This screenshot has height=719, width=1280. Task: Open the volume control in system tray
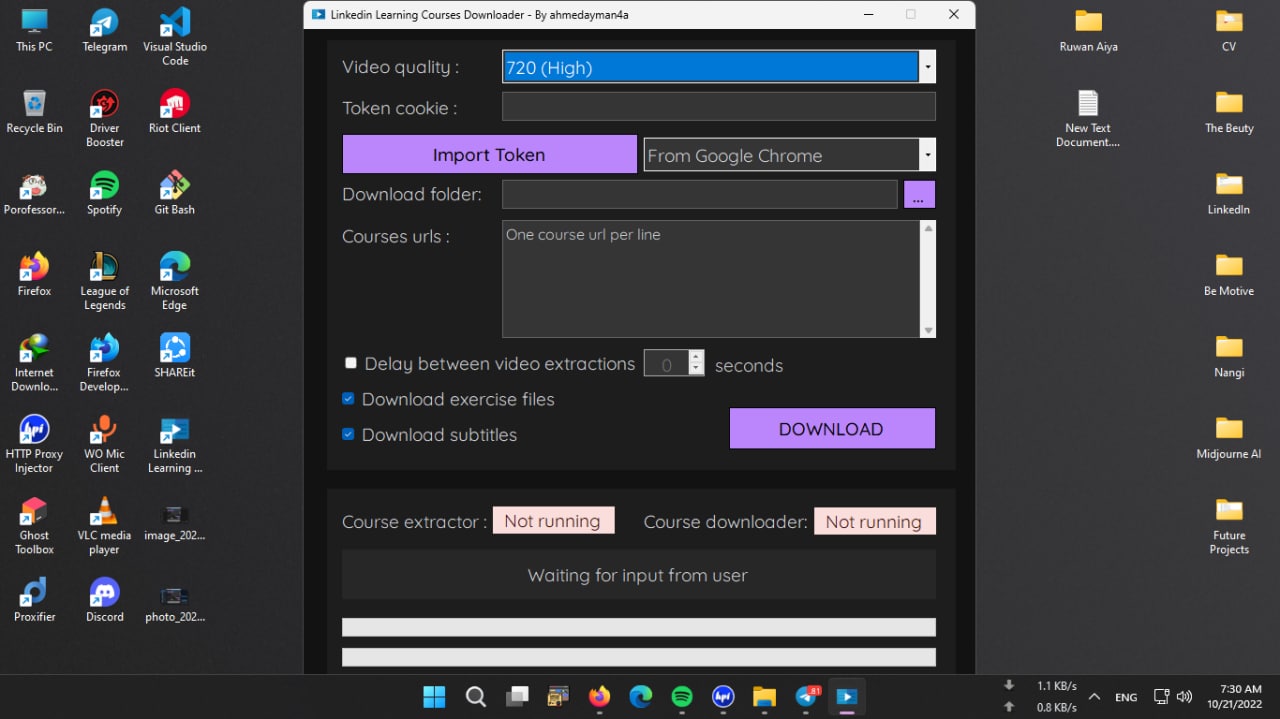tap(1184, 697)
